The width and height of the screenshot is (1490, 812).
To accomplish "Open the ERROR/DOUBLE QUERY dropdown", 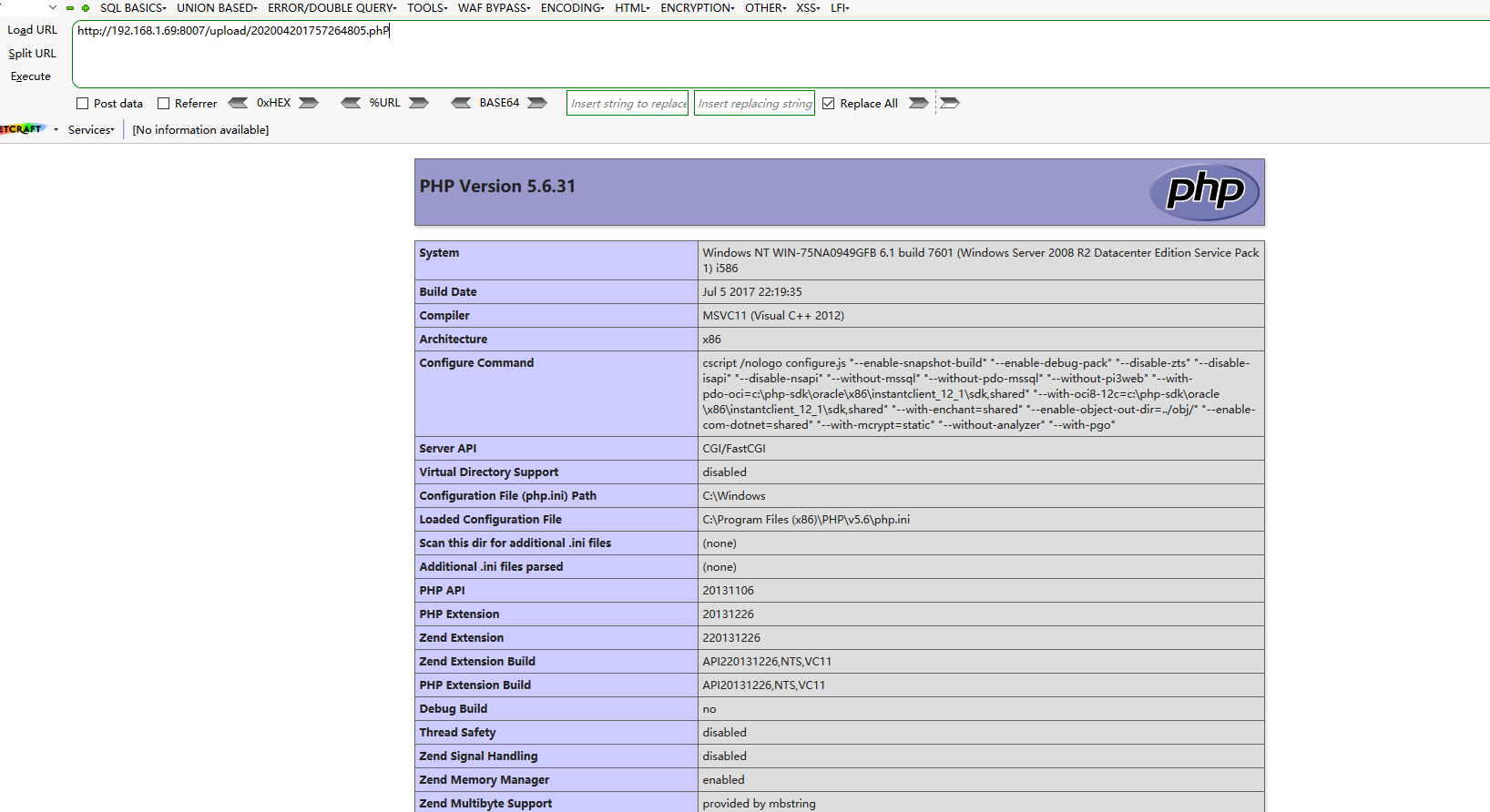I will (x=332, y=8).
